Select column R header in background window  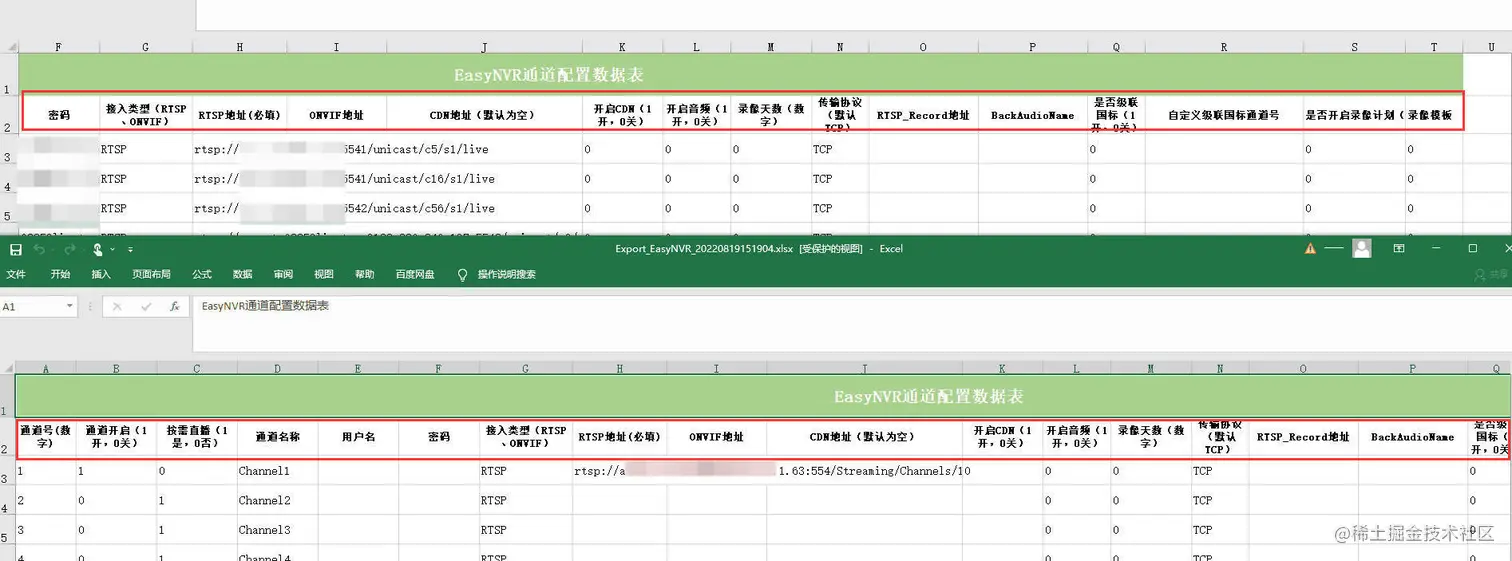(x=1224, y=47)
